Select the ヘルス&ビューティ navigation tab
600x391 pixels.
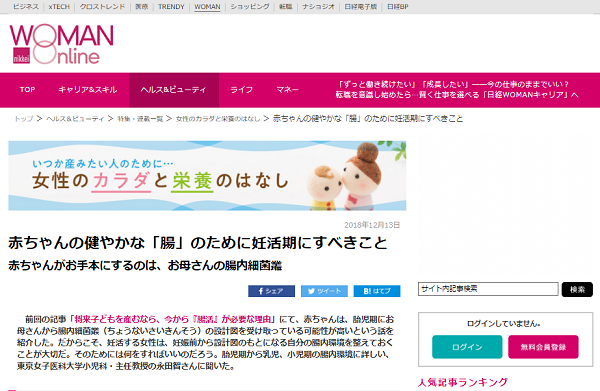point(174,90)
